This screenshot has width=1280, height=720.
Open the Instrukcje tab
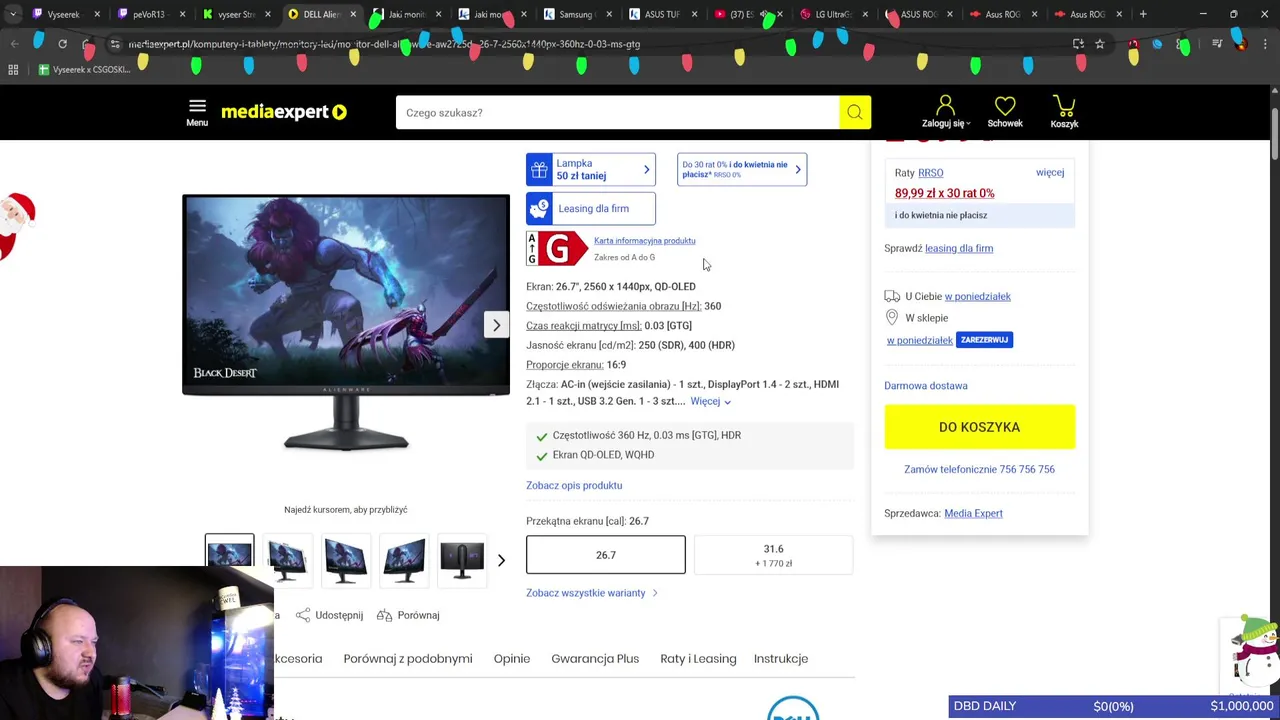[781, 658]
